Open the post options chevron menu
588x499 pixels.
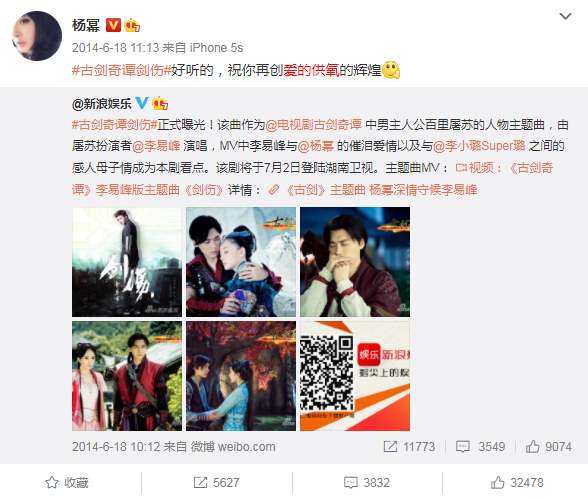click(565, 16)
